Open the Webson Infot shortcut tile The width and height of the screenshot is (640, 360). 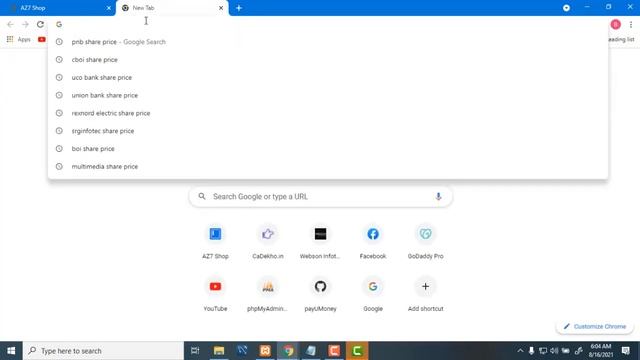(320, 242)
